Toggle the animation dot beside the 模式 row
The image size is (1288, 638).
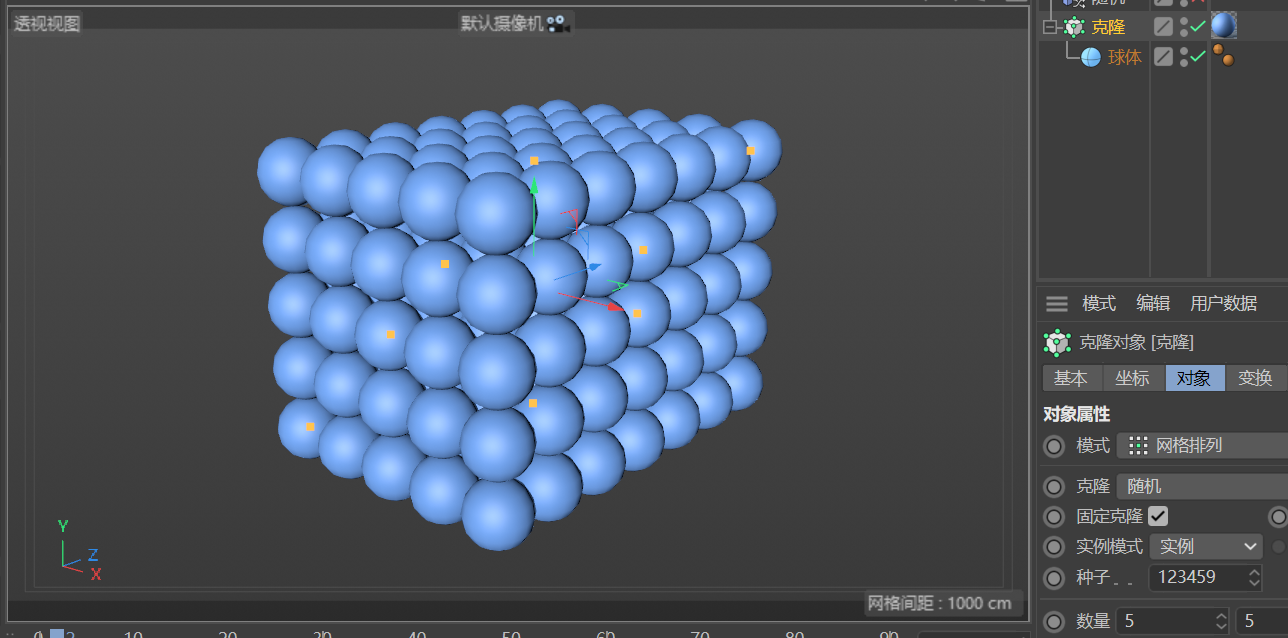click(x=1054, y=446)
